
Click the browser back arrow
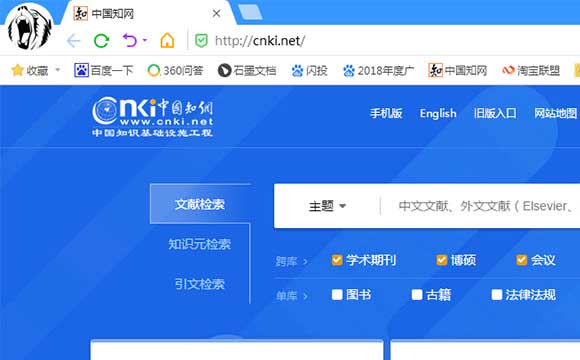click(x=74, y=40)
